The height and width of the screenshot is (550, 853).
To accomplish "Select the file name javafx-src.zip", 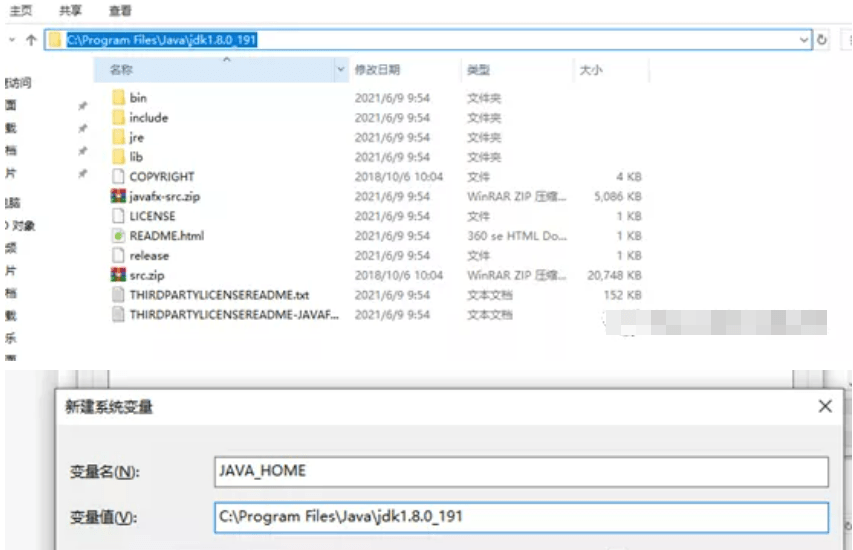I will [164, 196].
